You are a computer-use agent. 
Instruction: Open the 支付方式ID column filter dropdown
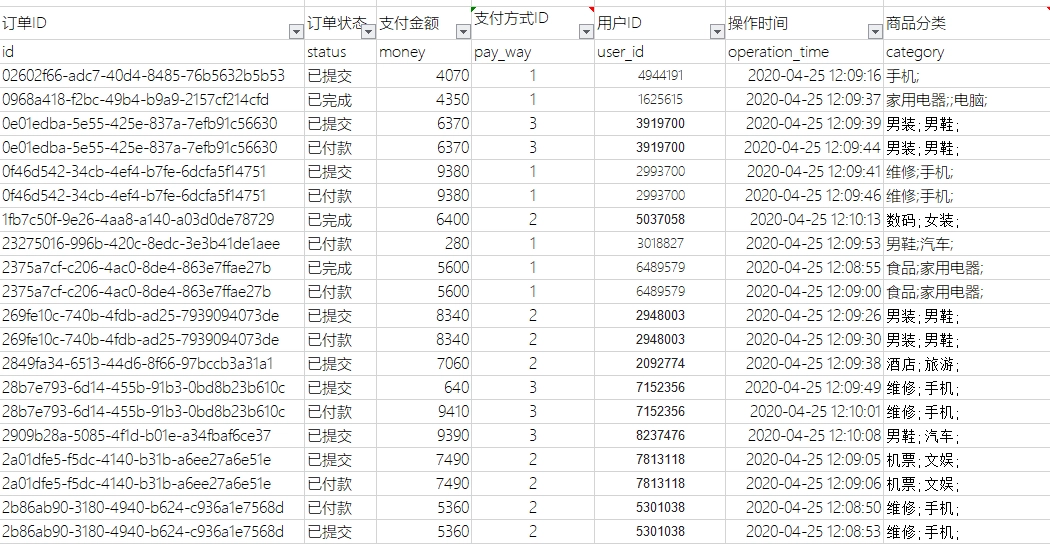587,31
